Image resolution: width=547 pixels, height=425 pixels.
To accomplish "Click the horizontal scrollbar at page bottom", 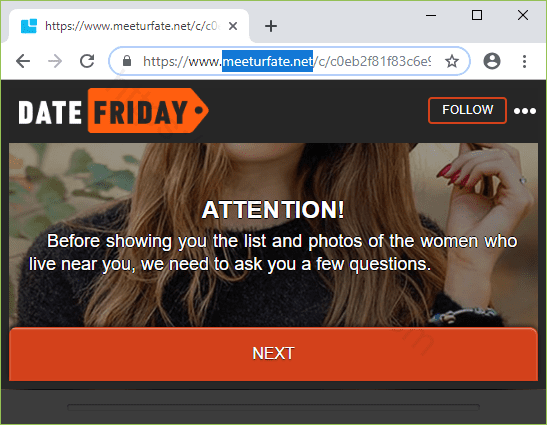I will tap(273, 407).
